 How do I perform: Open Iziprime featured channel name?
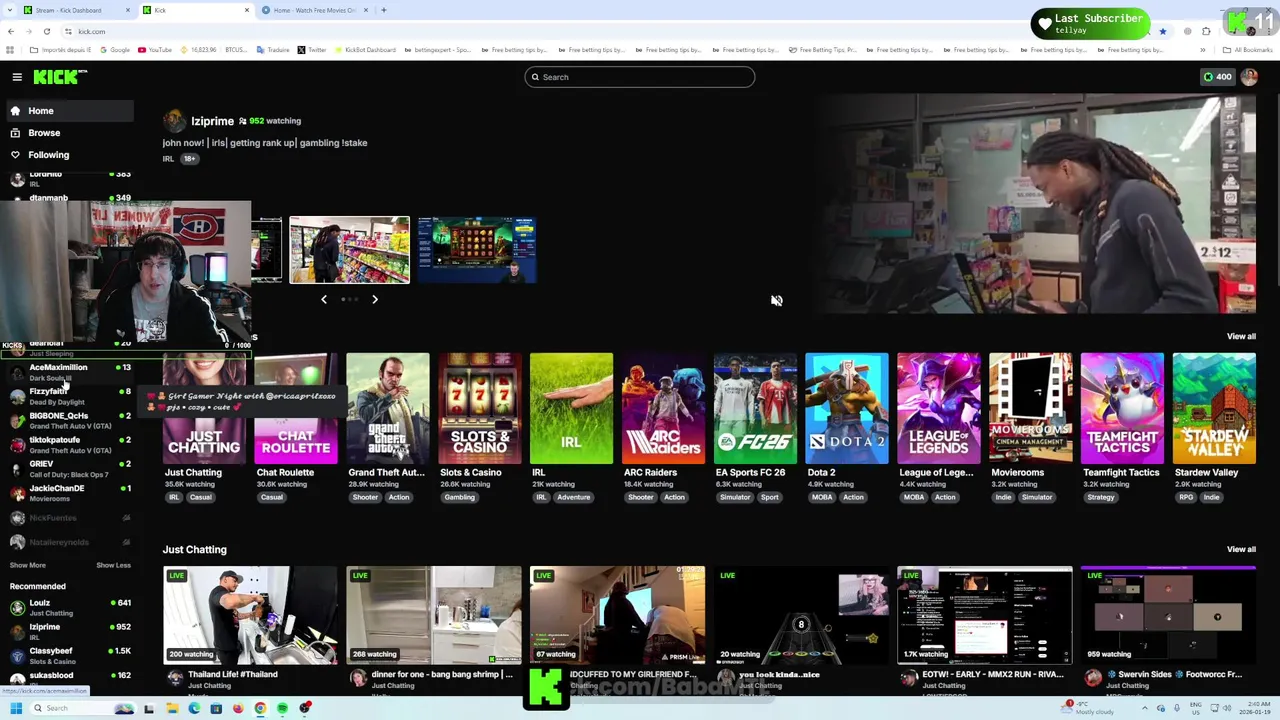click(x=212, y=121)
